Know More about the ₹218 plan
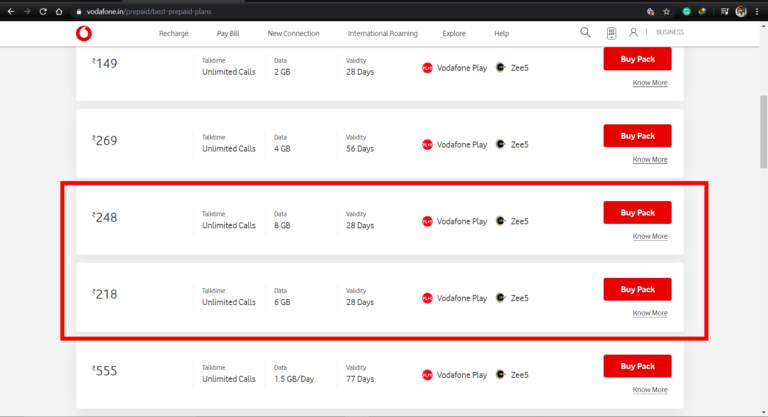Viewport: 768px width, 417px height. pos(650,313)
